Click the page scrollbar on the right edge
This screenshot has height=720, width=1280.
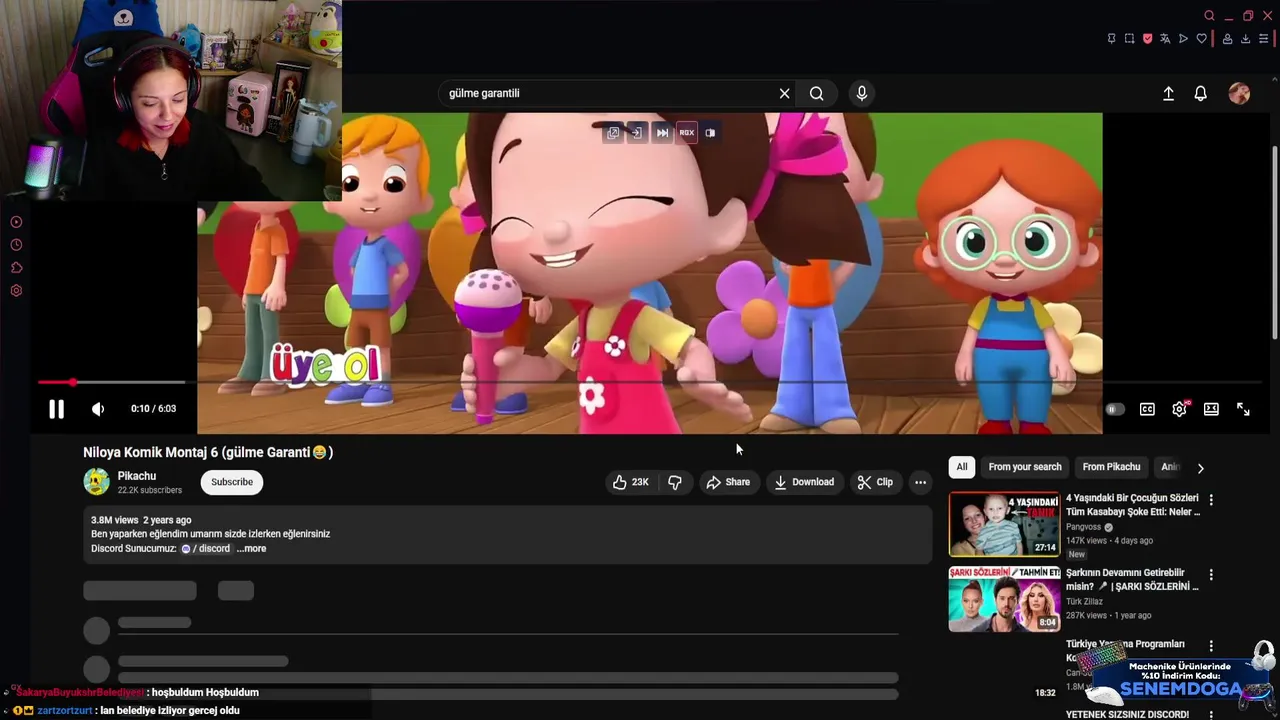1275,245
